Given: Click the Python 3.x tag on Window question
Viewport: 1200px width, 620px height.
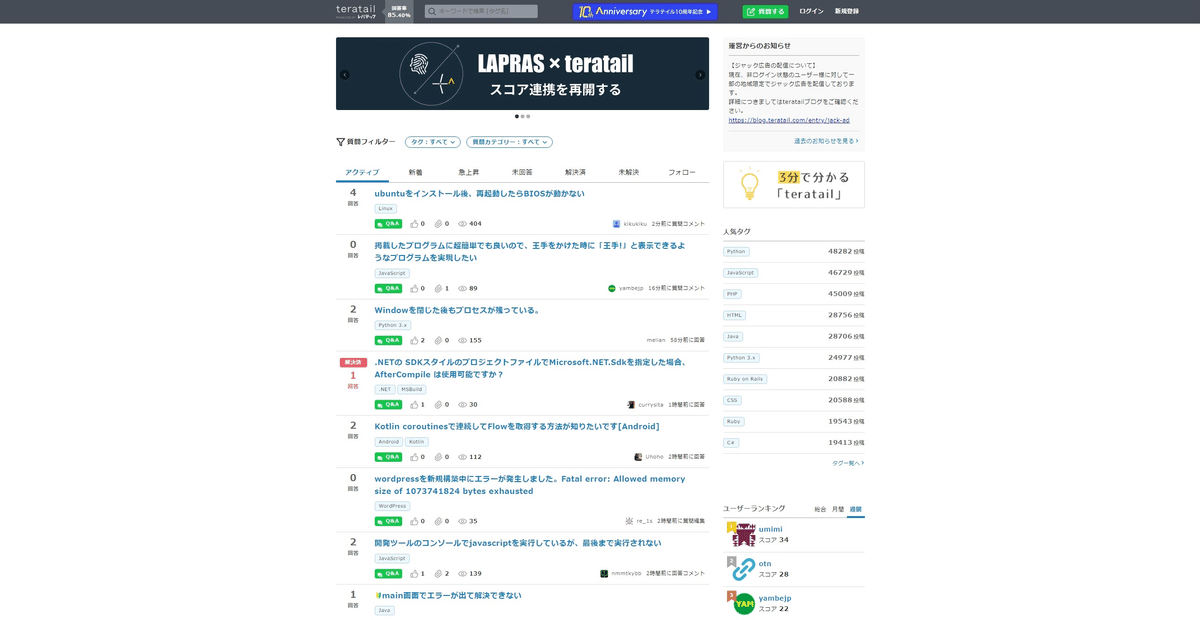Looking at the screenshot, I should pos(393,325).
